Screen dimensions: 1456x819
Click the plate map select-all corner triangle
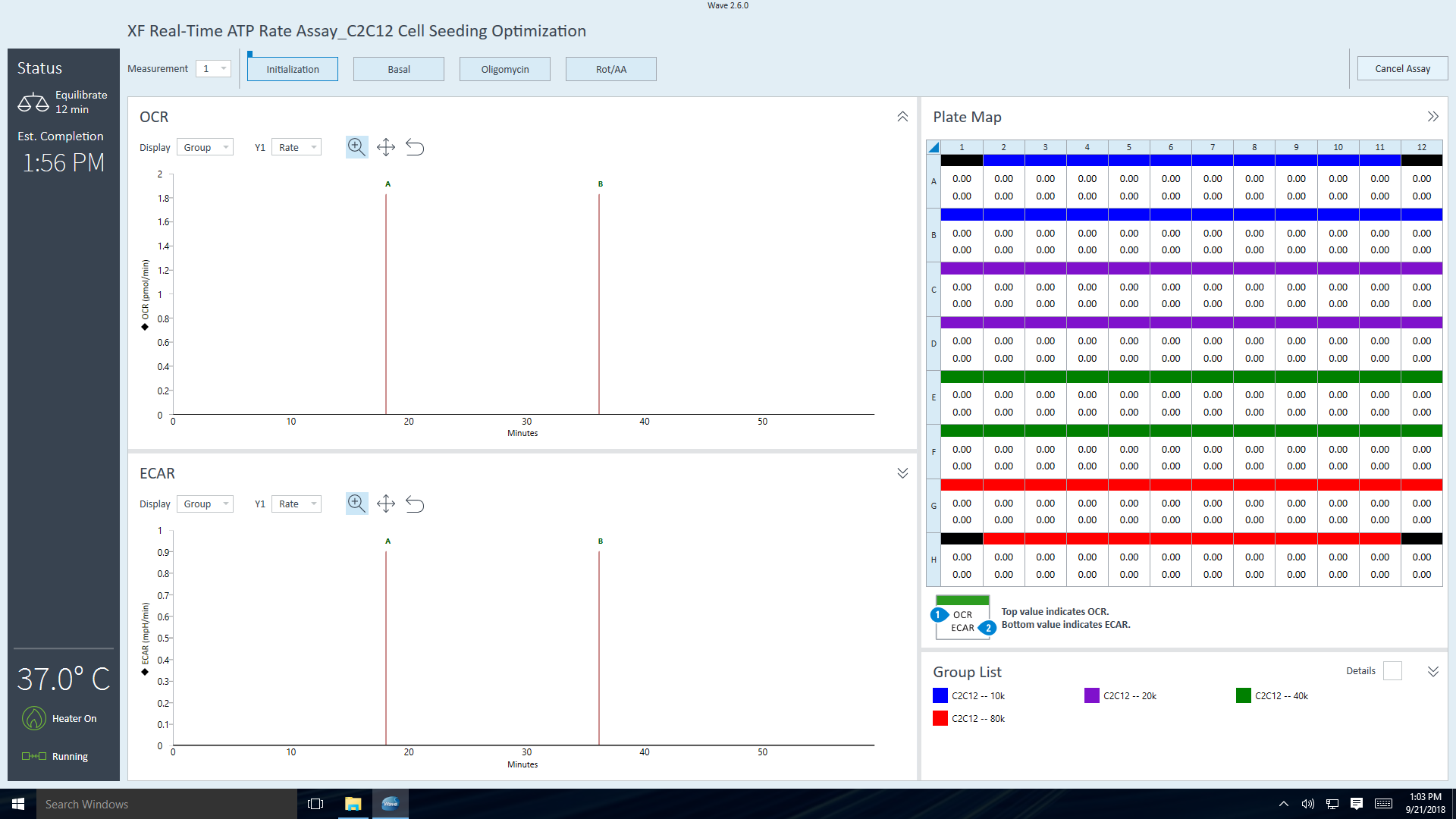(x=934, y=147)
